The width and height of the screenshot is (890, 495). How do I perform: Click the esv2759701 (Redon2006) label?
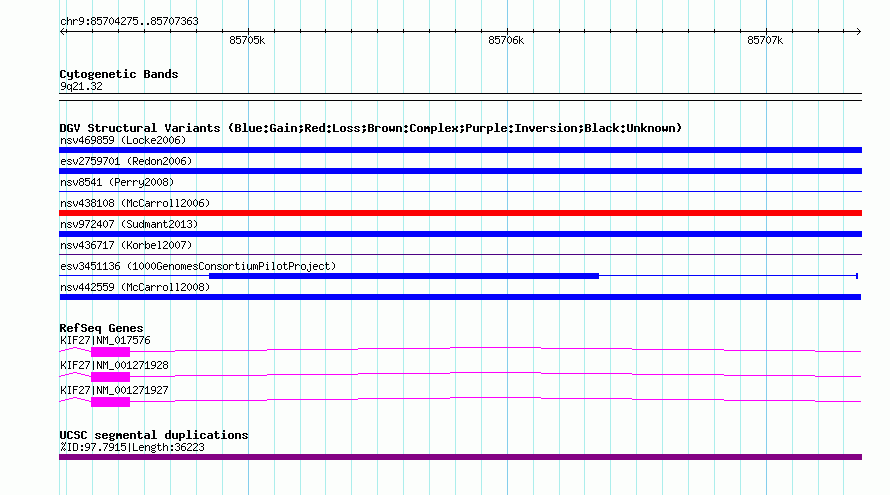(126, 161)
